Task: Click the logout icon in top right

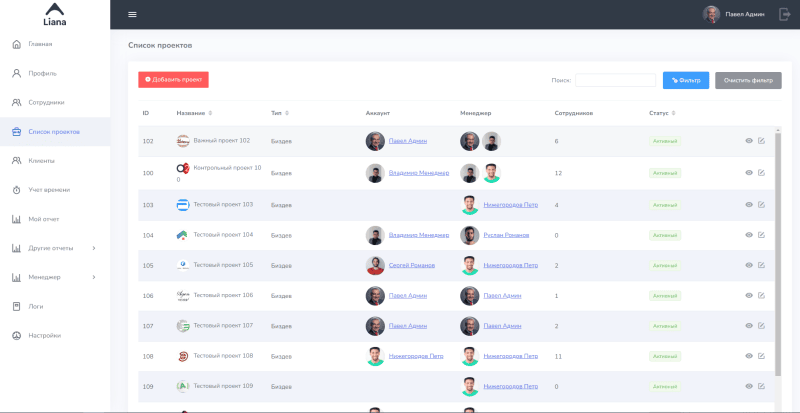Action: click(784, 14)
